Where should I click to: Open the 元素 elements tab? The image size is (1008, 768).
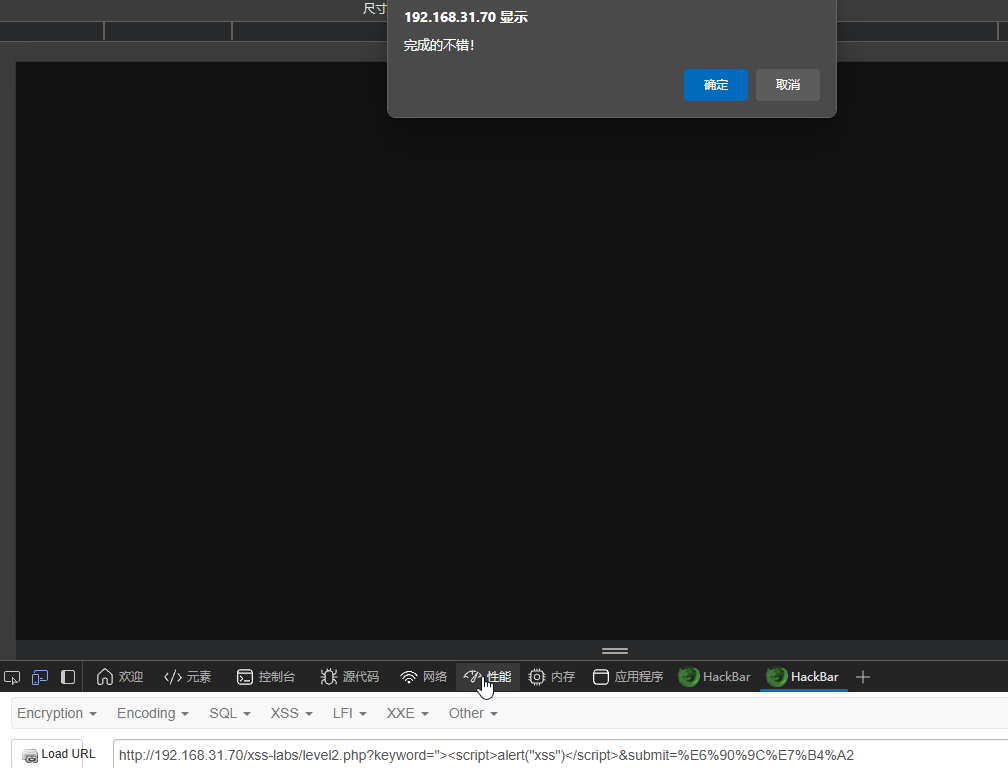tap(187, 677)
